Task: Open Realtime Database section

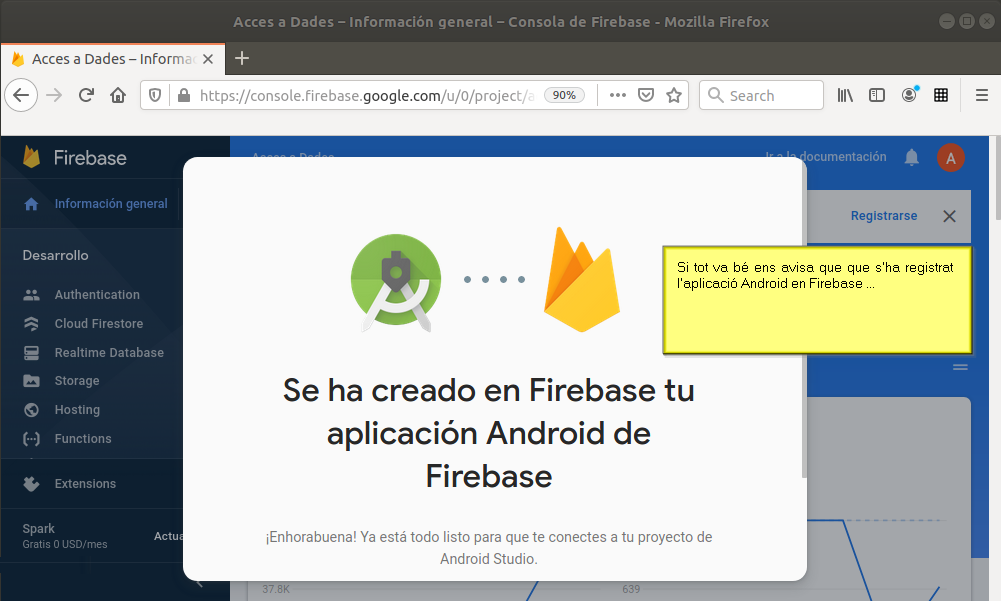Action: pos(109,353)
